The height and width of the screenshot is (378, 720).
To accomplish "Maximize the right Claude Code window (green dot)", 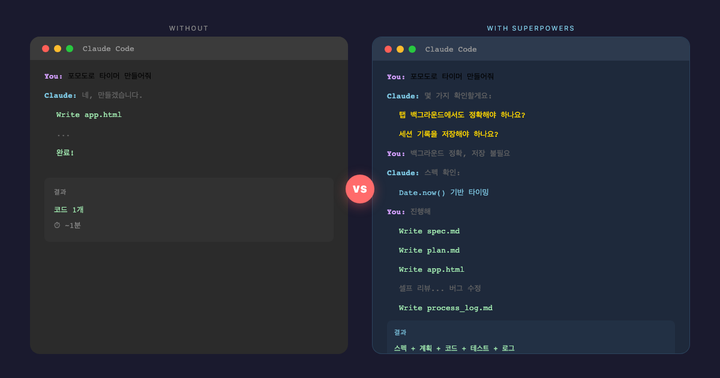I will [412, 49].
